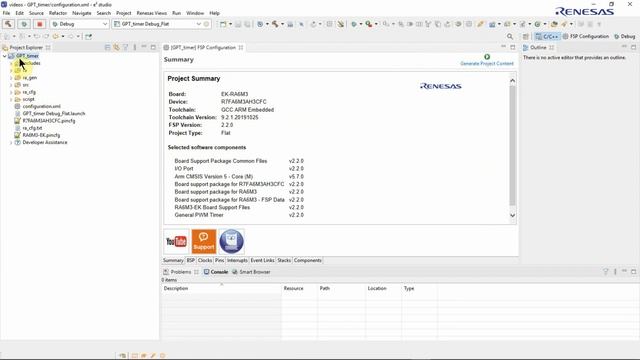Switch to the FSP Configuration perspective

coord(586,36)
